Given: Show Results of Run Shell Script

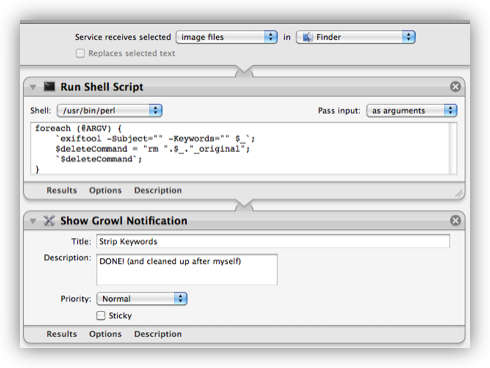Looking at the screenshot, I should click(x=62, y=190).
